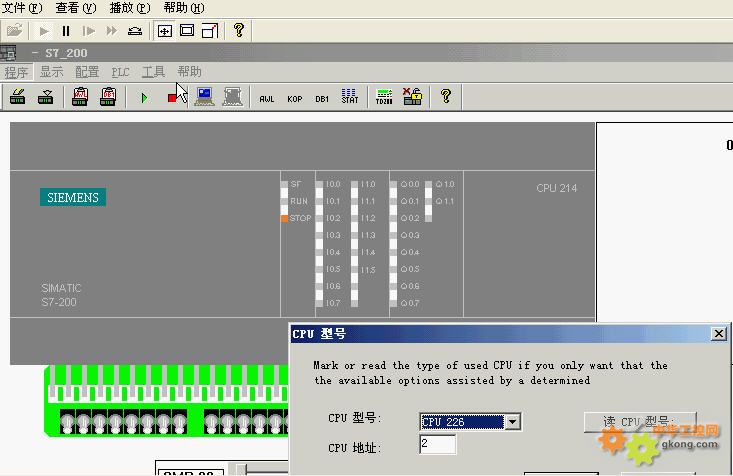This screenshot has height=476, width=733.
Task: Click the green Run arrow icon
Action: [x=144, y=98]
